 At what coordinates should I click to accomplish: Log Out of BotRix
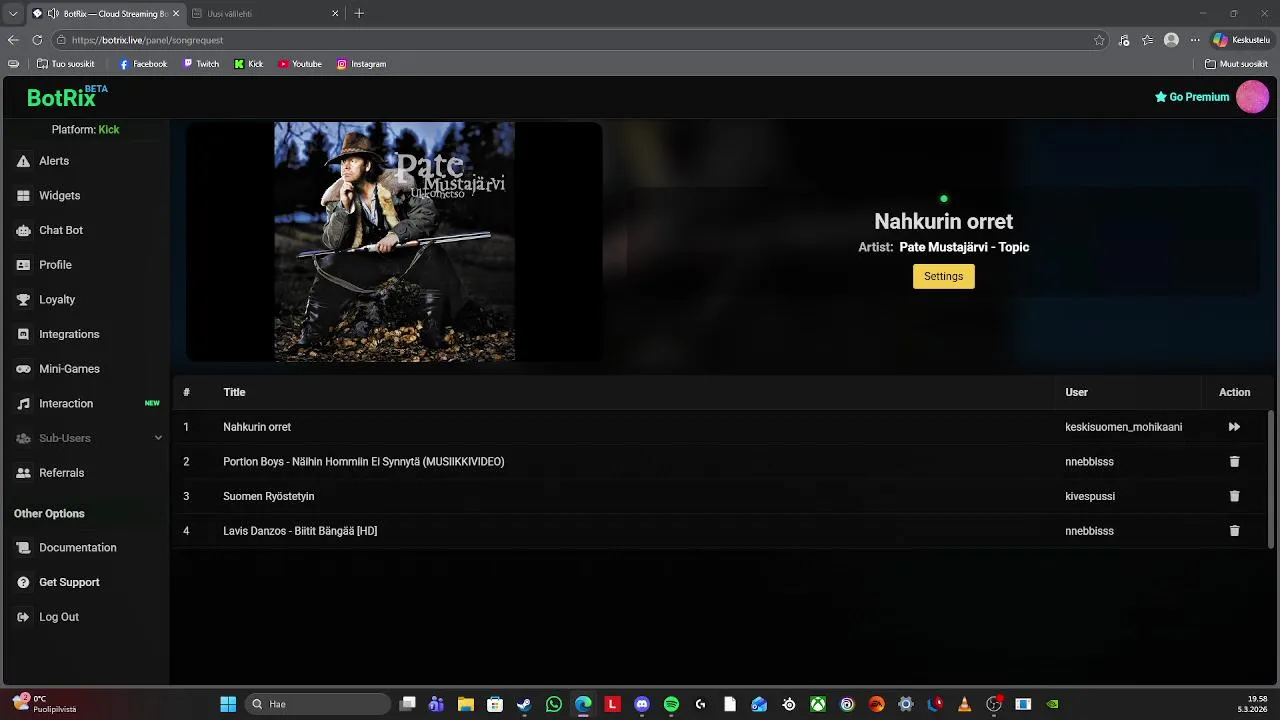click(x=58, y=617)
